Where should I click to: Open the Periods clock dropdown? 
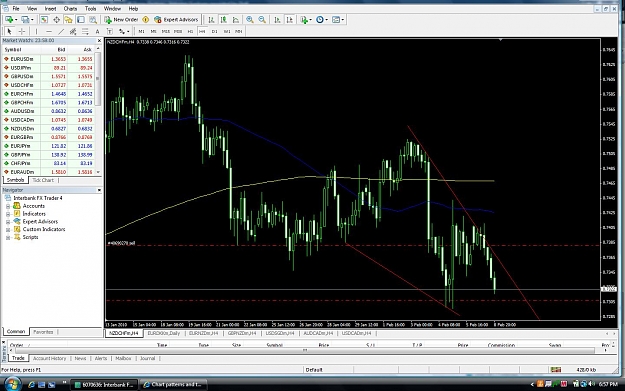click(322, 20)
